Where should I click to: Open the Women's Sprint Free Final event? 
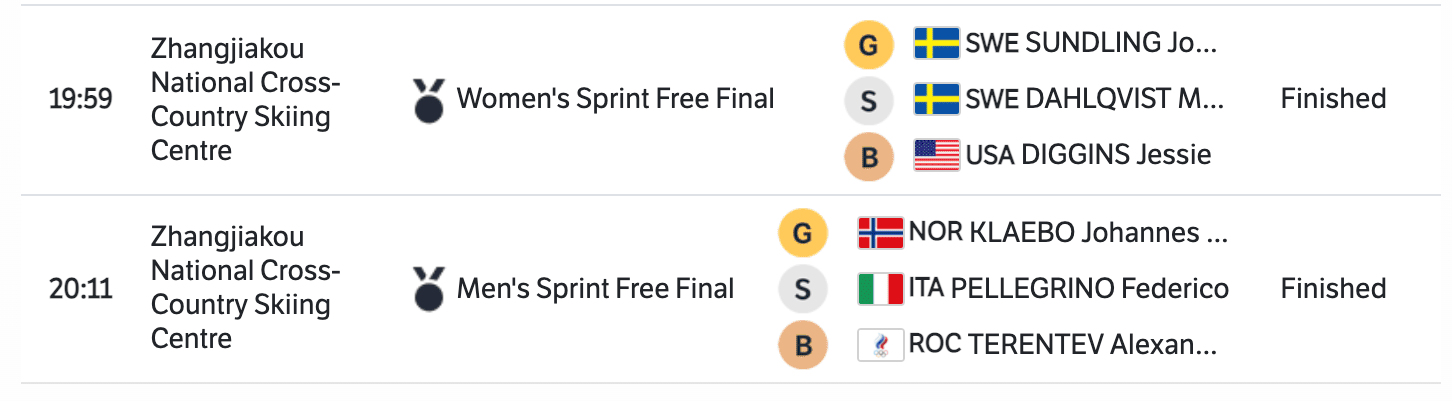615,100
